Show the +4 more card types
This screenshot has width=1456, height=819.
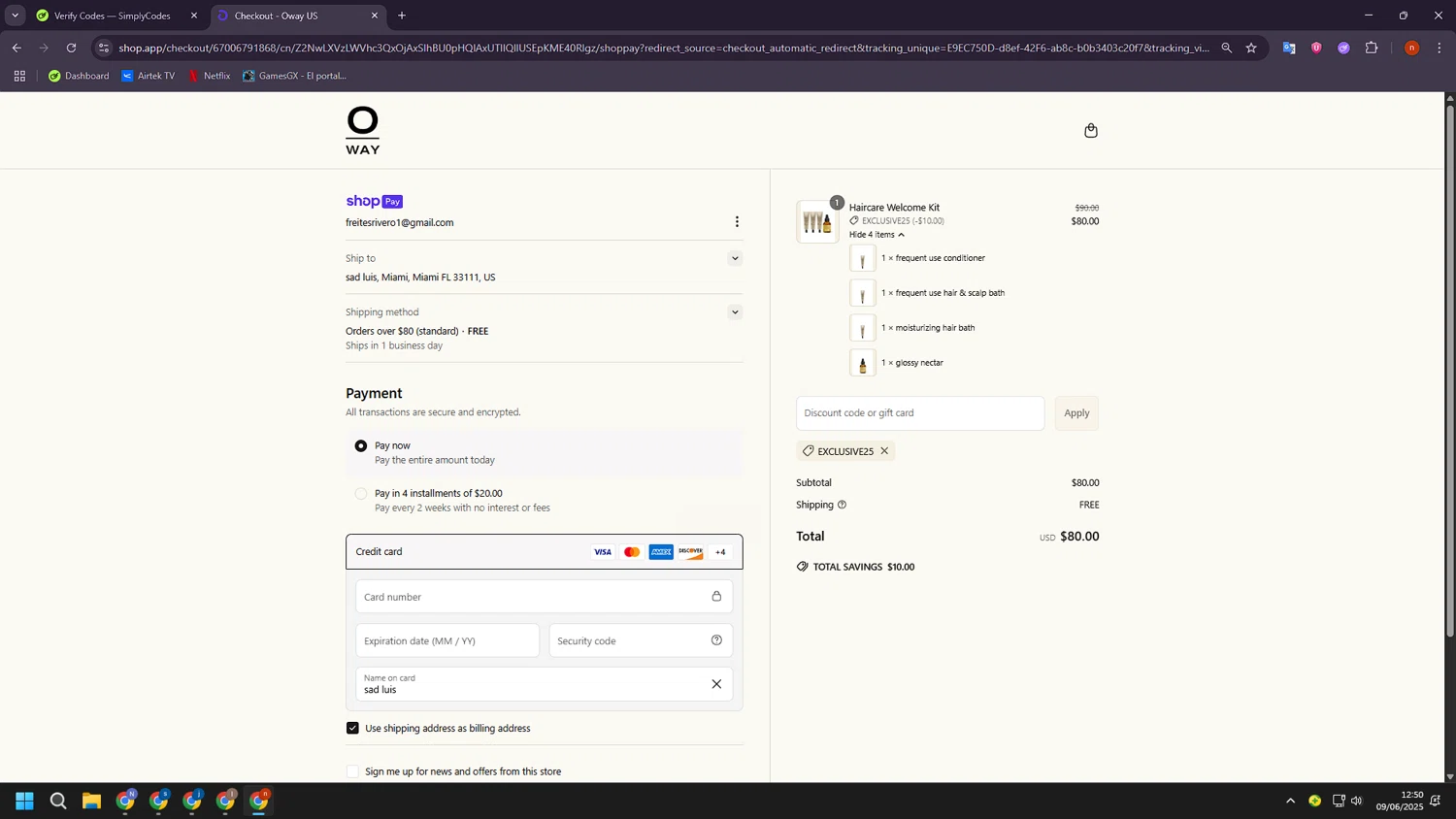(x=720, y=552)
